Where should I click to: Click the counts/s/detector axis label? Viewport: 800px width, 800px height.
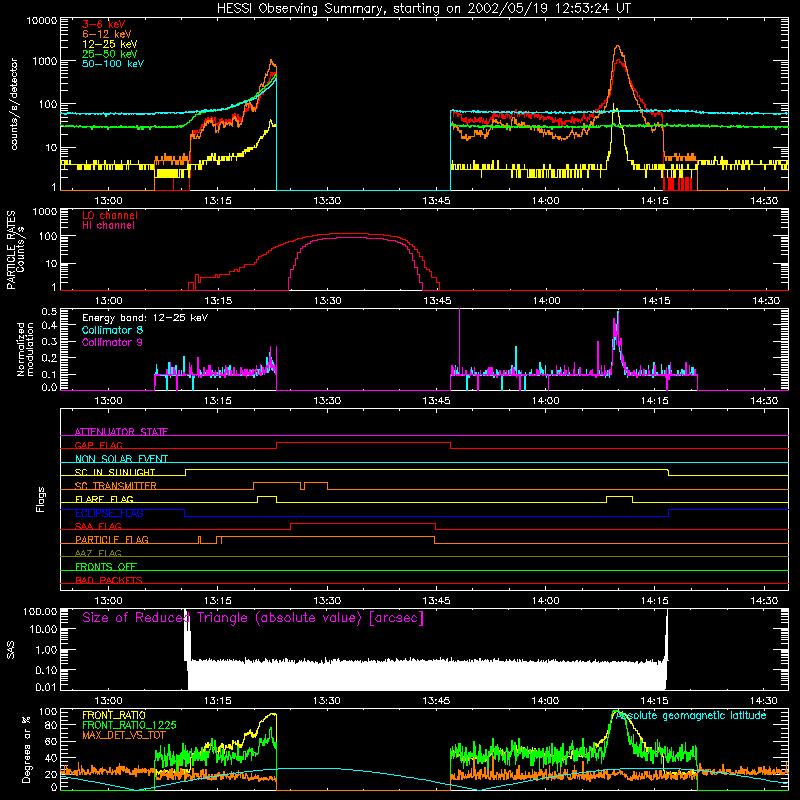tap(14, 104)
